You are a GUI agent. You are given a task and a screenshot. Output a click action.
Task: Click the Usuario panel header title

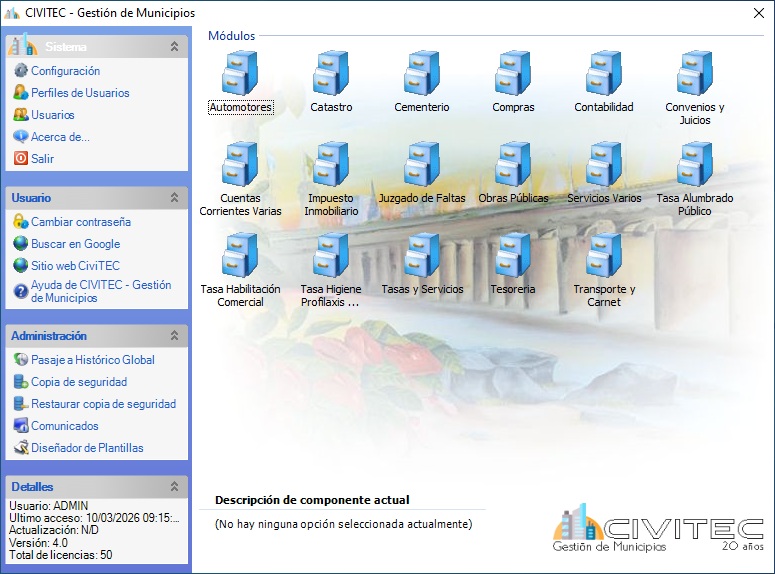click(x=31, y=197)
